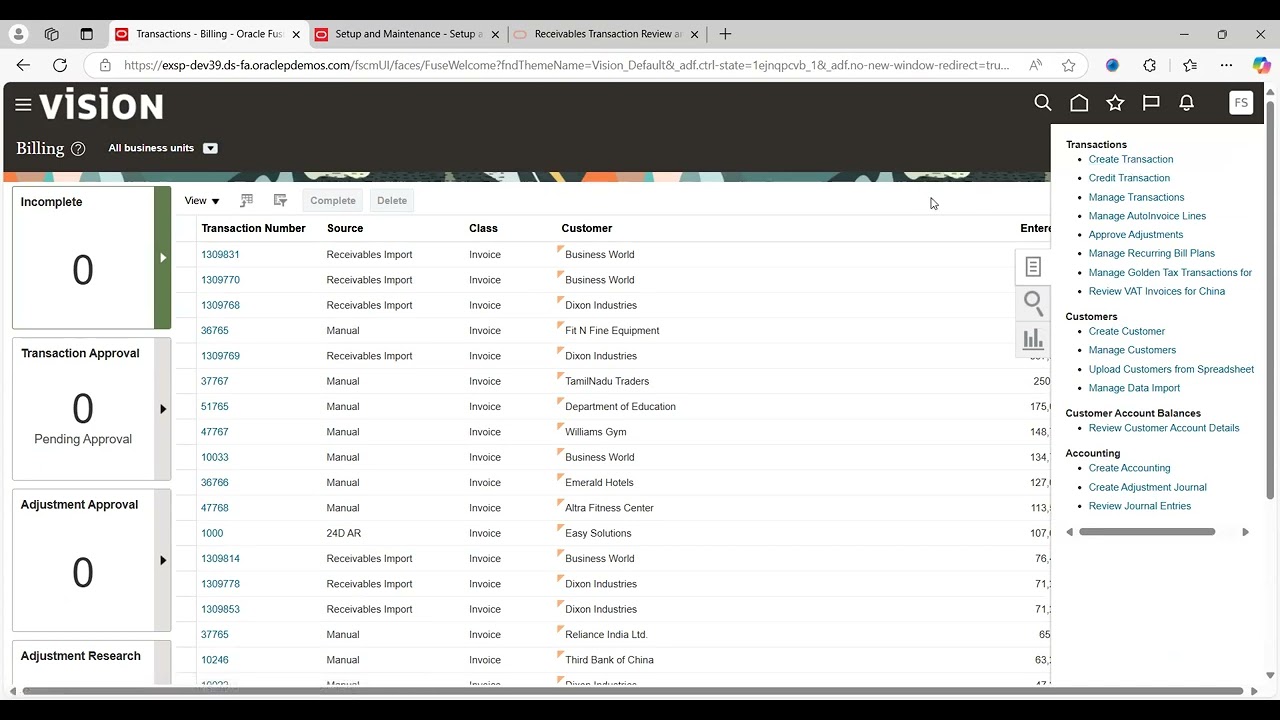Click the Complete button
Image resolution: width=1280 pixels, height=720 pixels.
point(333,200)
